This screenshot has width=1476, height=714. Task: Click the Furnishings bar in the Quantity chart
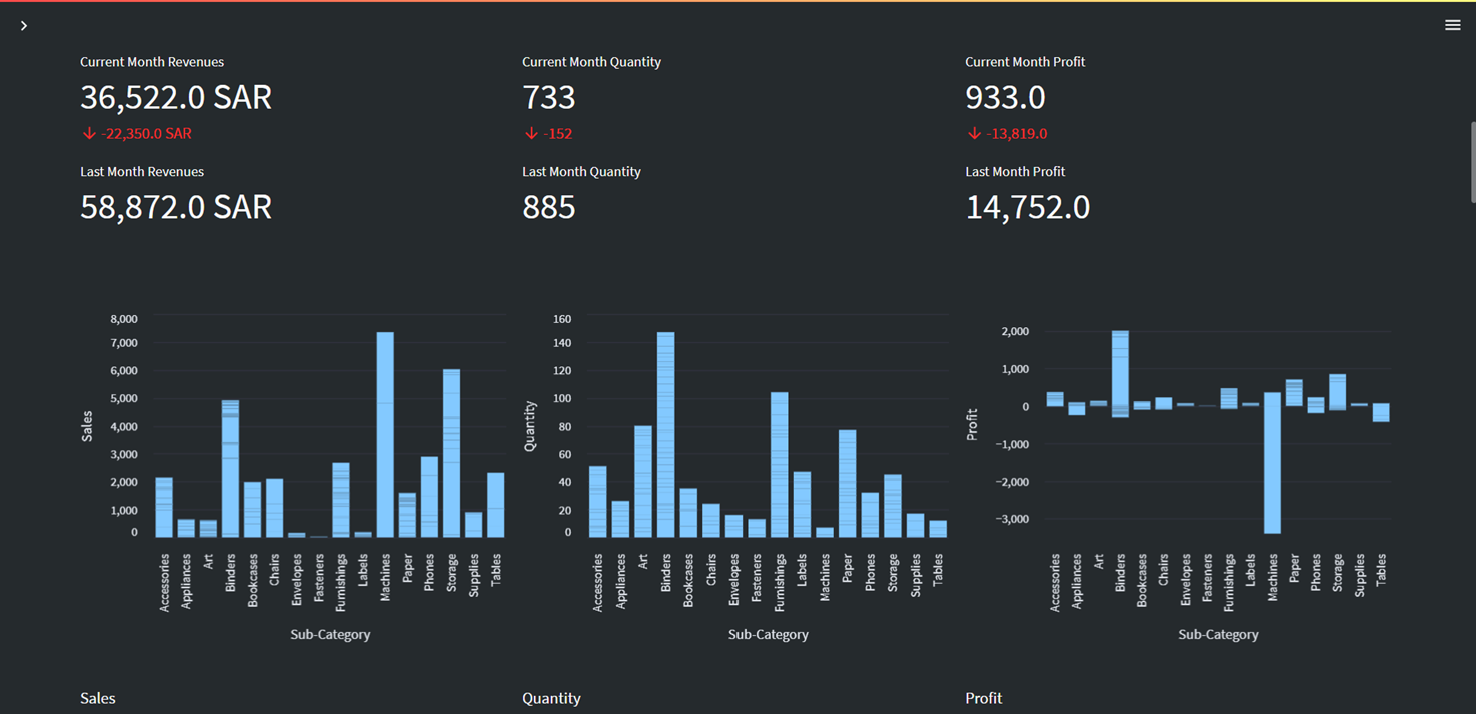pyautogui.click(x=782, y=460)
